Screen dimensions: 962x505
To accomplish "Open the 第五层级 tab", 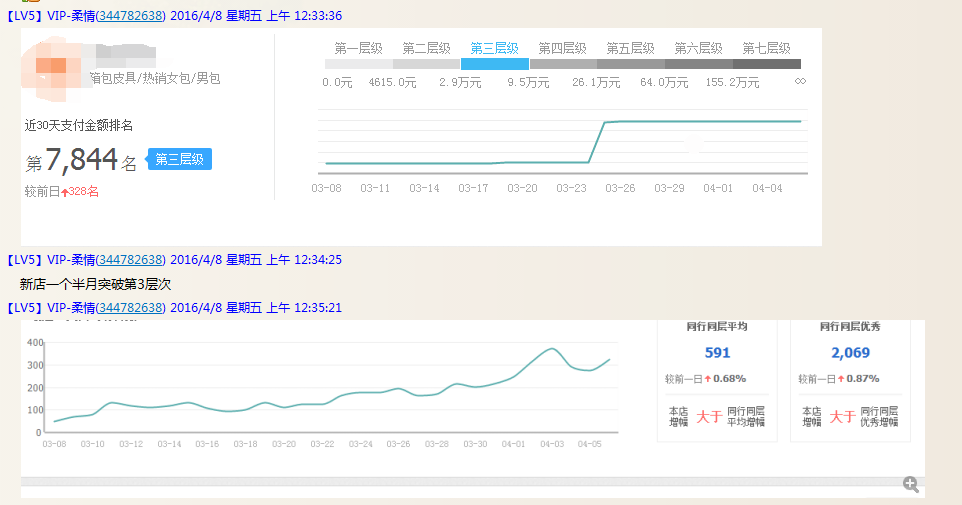I will coord(630,48).
